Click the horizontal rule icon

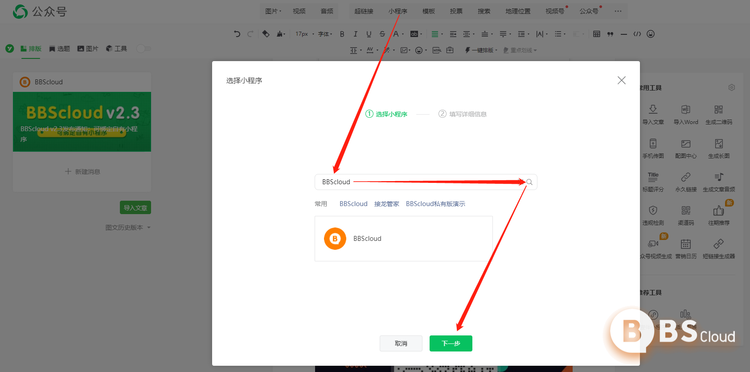623,34
